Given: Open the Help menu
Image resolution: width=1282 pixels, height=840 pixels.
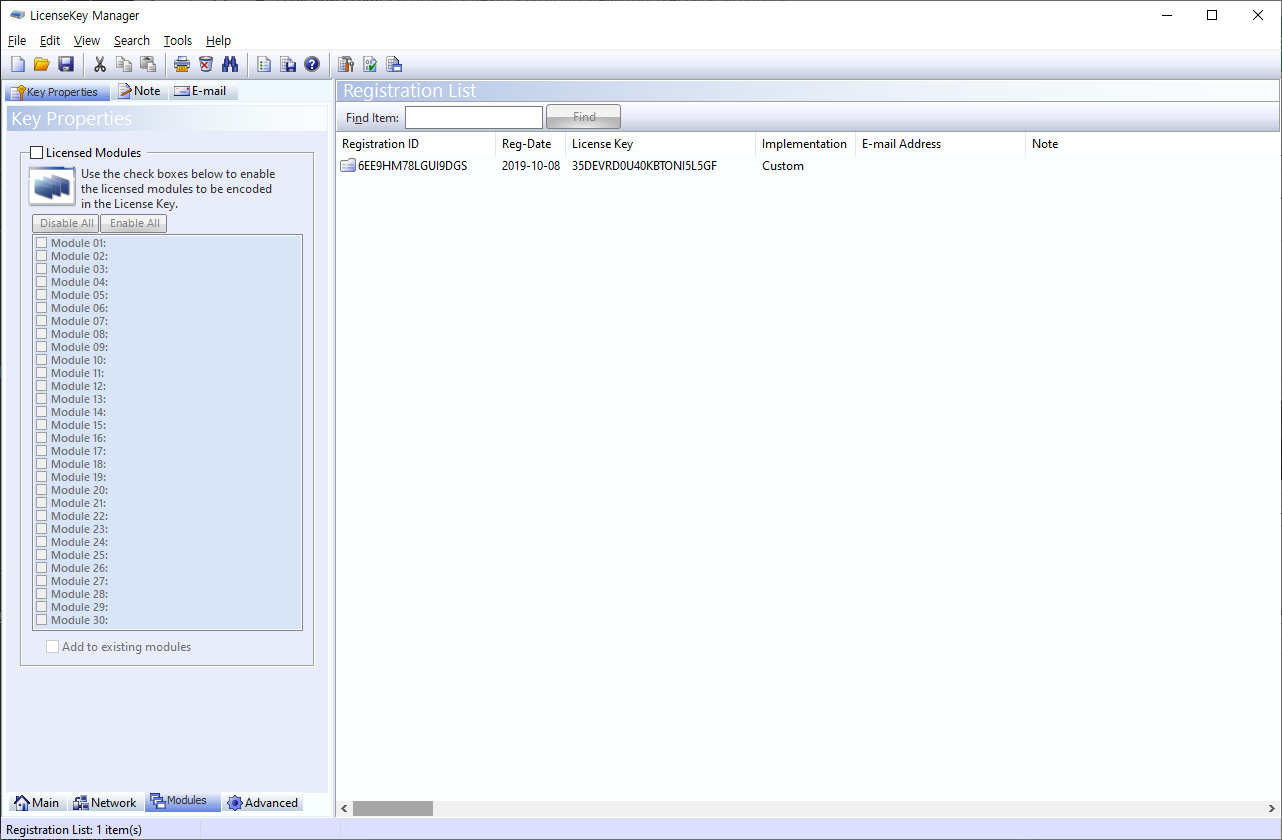Looking at the screenshot, I should click(218, 41).
